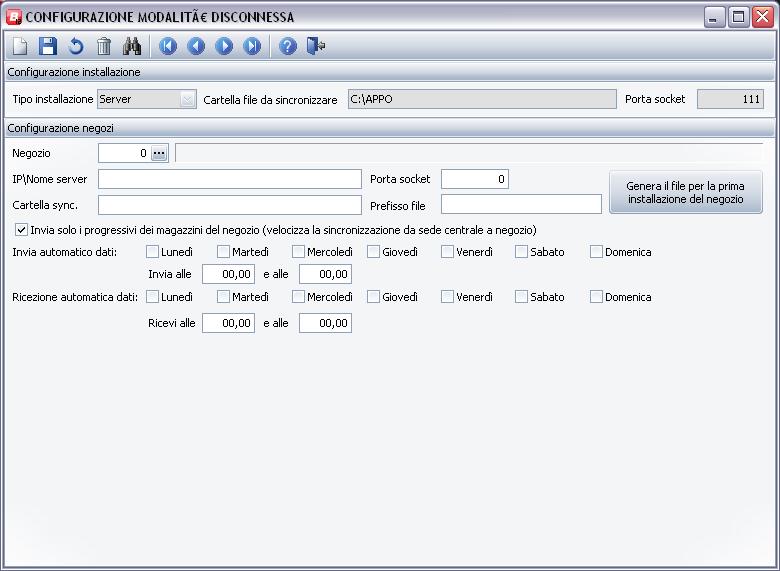Uncheck 'Invia solo i progressivi' checkbox
This screenshot has width=780, height=571.
pos(21,230)
